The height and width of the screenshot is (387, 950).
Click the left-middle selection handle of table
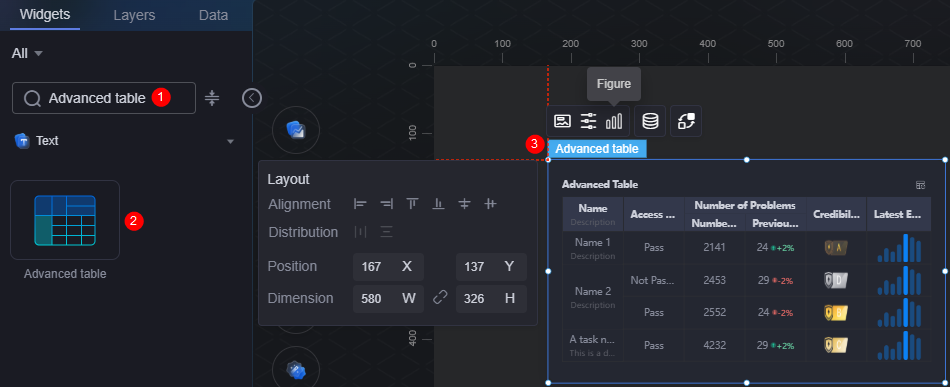[548, 271]
